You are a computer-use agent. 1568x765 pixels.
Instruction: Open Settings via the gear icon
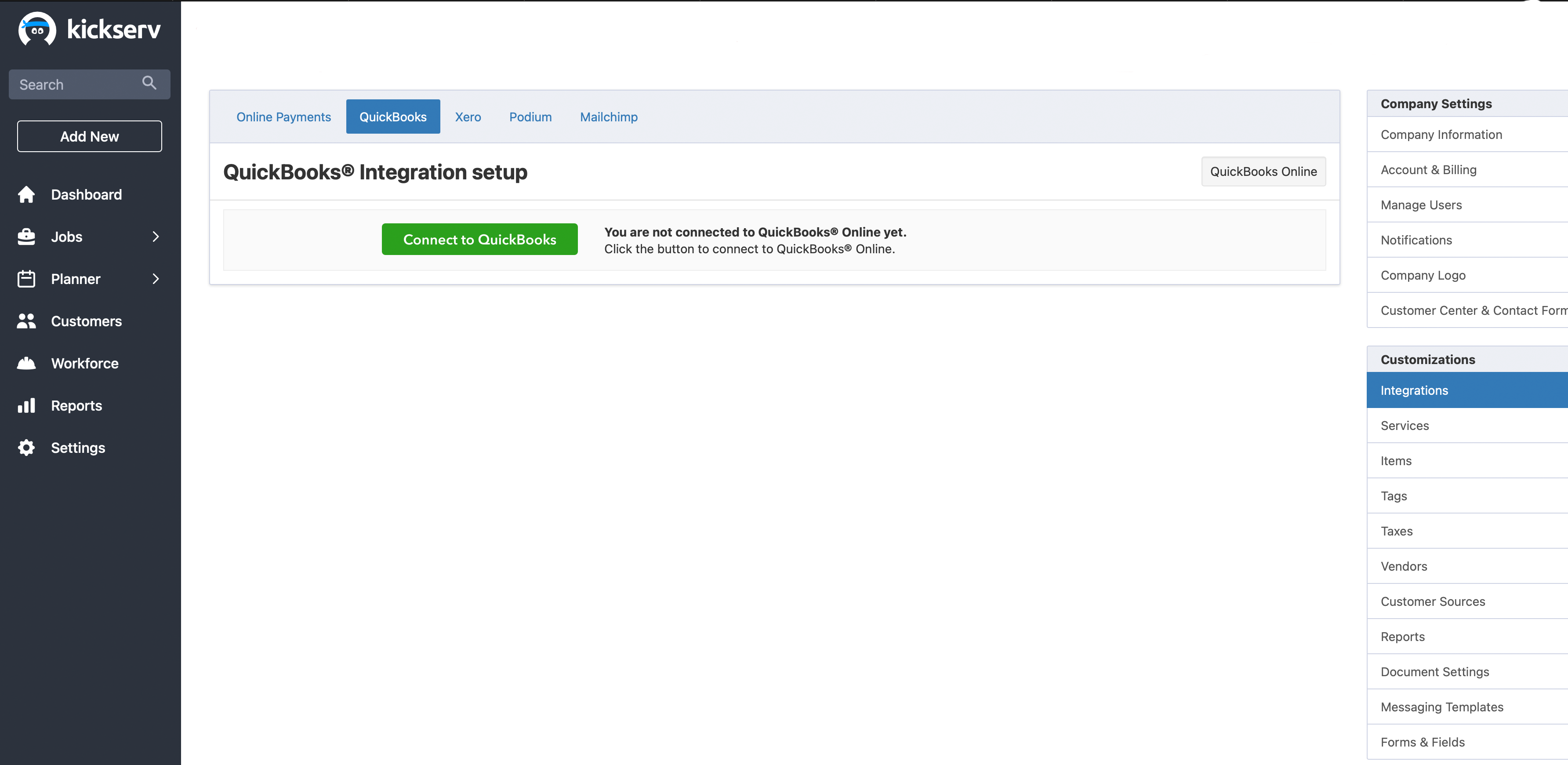26,448
